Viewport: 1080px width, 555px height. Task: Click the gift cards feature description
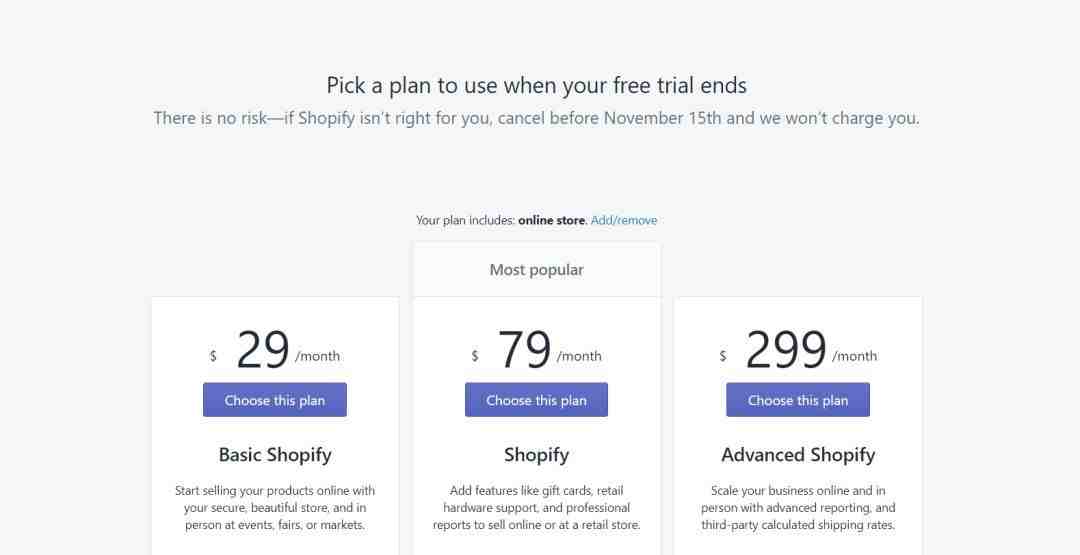[537, 507]
